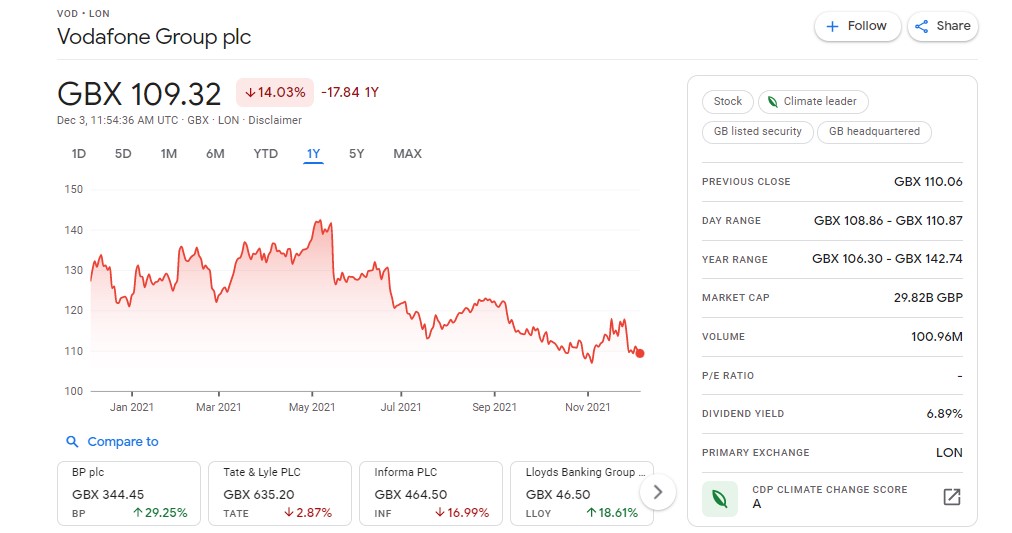This screenshot has height=533, width=1012.
Task: Click the GB headquartered chip
Action: 875,132
